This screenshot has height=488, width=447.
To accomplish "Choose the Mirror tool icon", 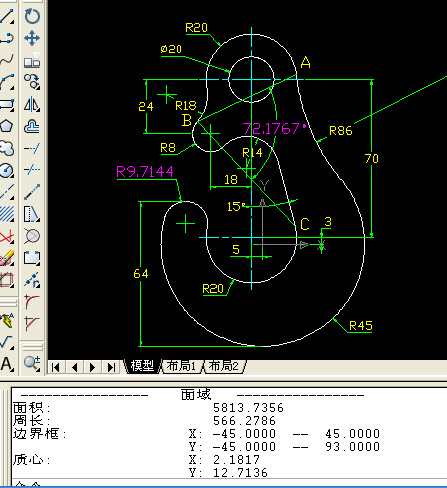I will [32, 104].
